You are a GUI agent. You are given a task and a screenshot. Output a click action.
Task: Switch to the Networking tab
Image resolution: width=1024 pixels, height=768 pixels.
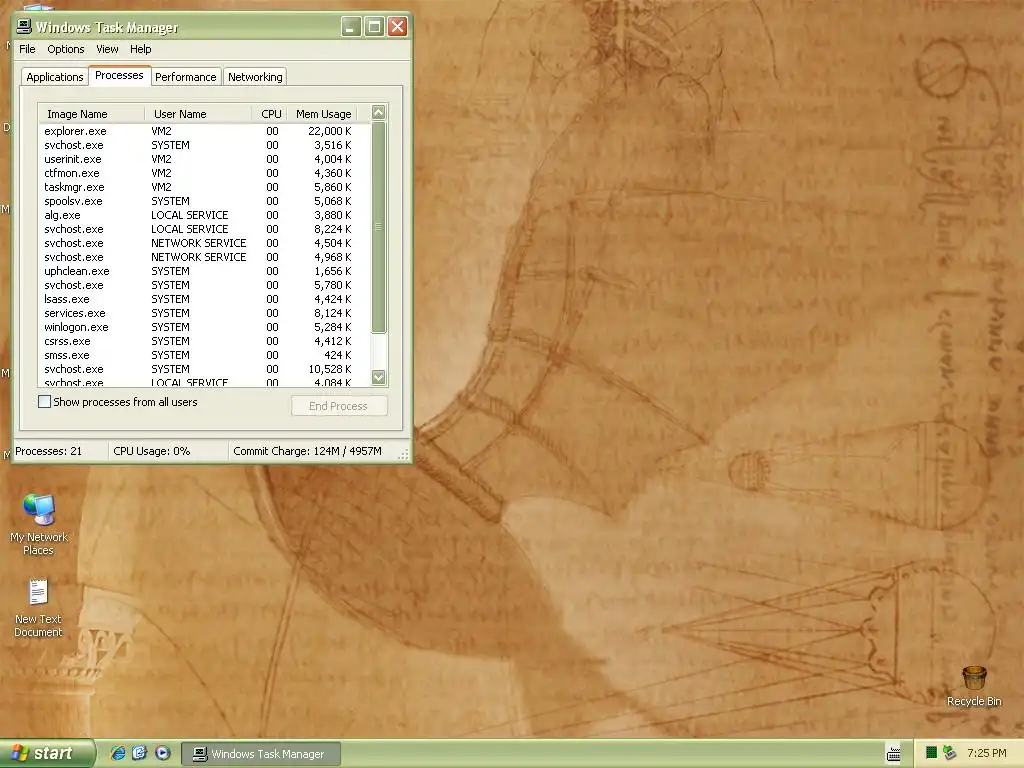click(x=255, y=77)
